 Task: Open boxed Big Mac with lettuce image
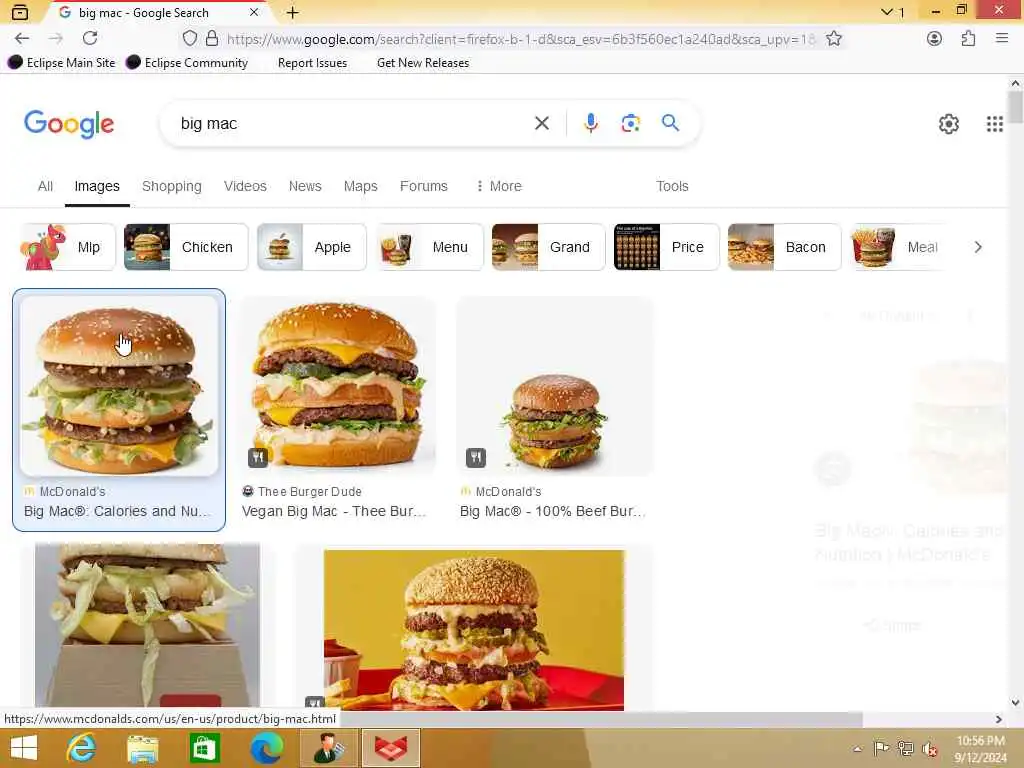[x=147, y=626]
